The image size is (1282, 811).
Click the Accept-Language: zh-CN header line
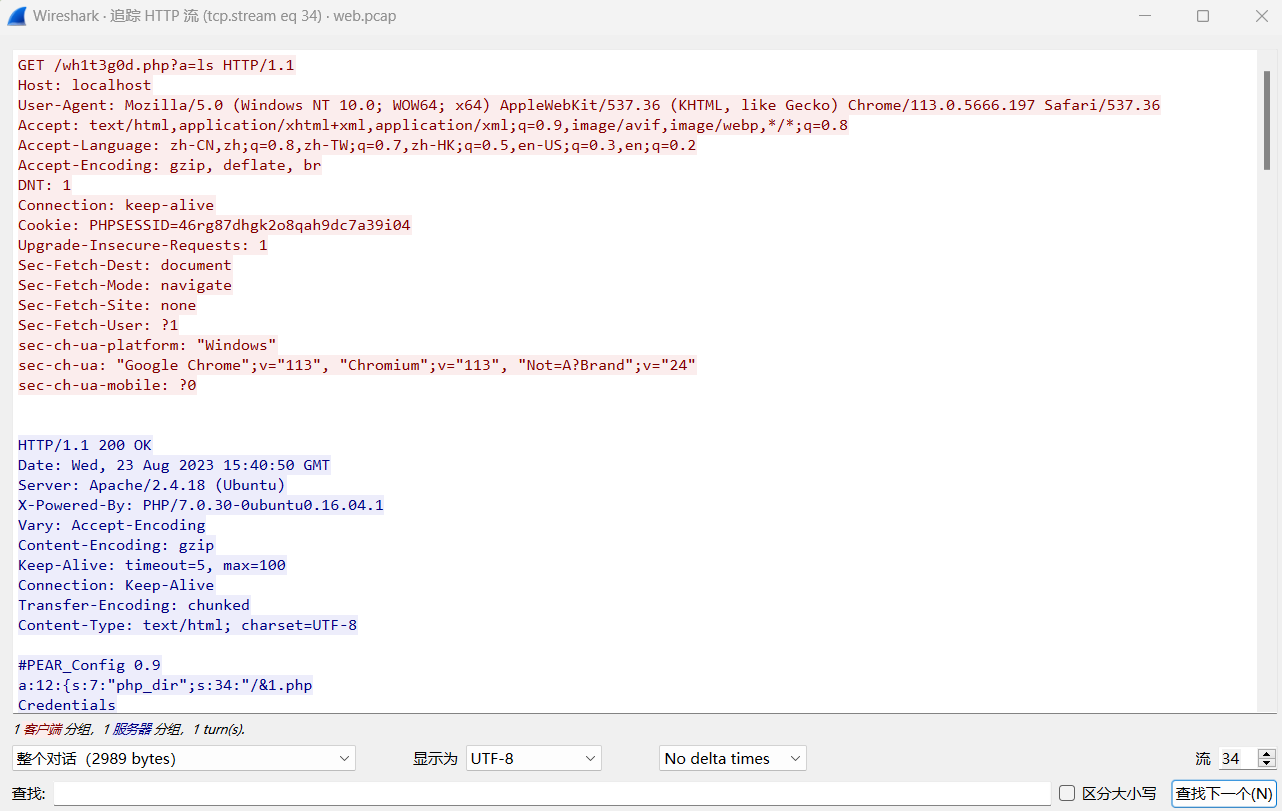357,145
